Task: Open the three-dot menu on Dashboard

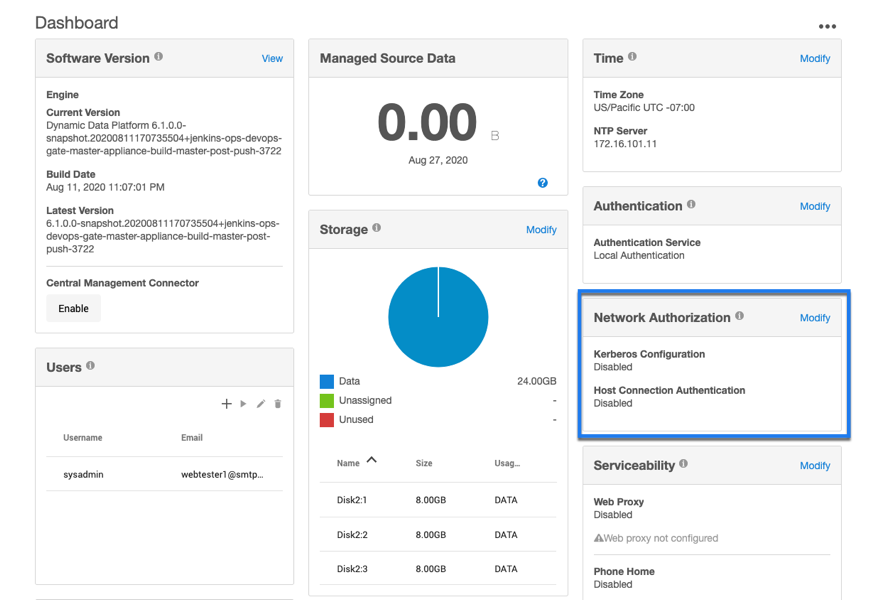Action: click(827, 26)
